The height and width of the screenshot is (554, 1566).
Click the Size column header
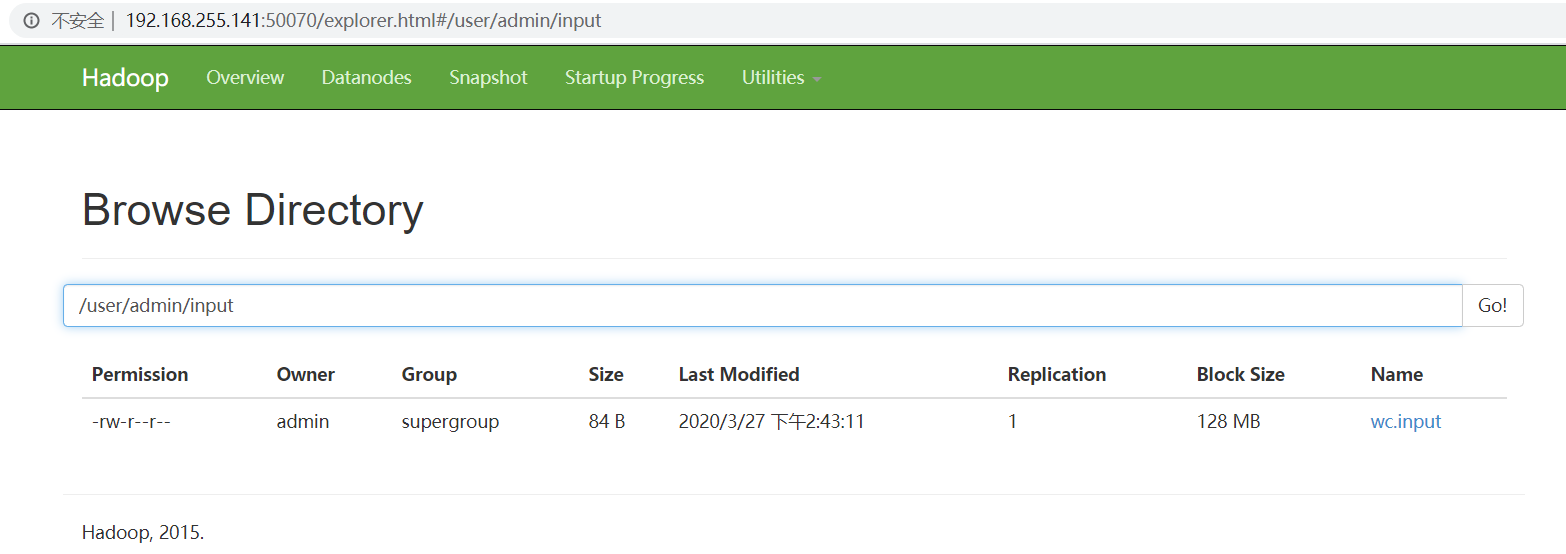coord(606,375)
